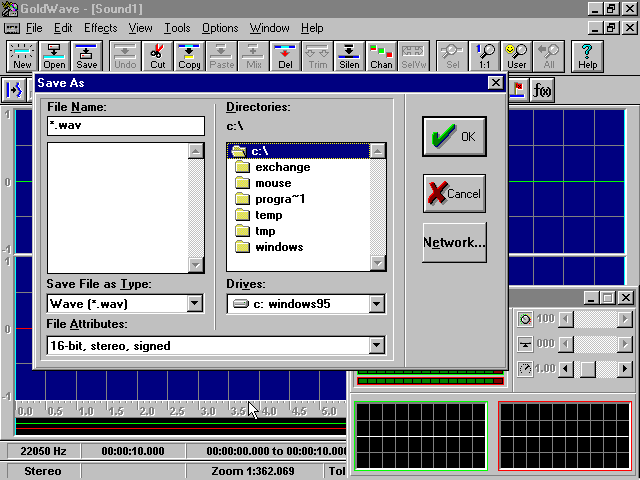Open the Effects menu
This screenshot has width=640, height=480.
(100, 28)
